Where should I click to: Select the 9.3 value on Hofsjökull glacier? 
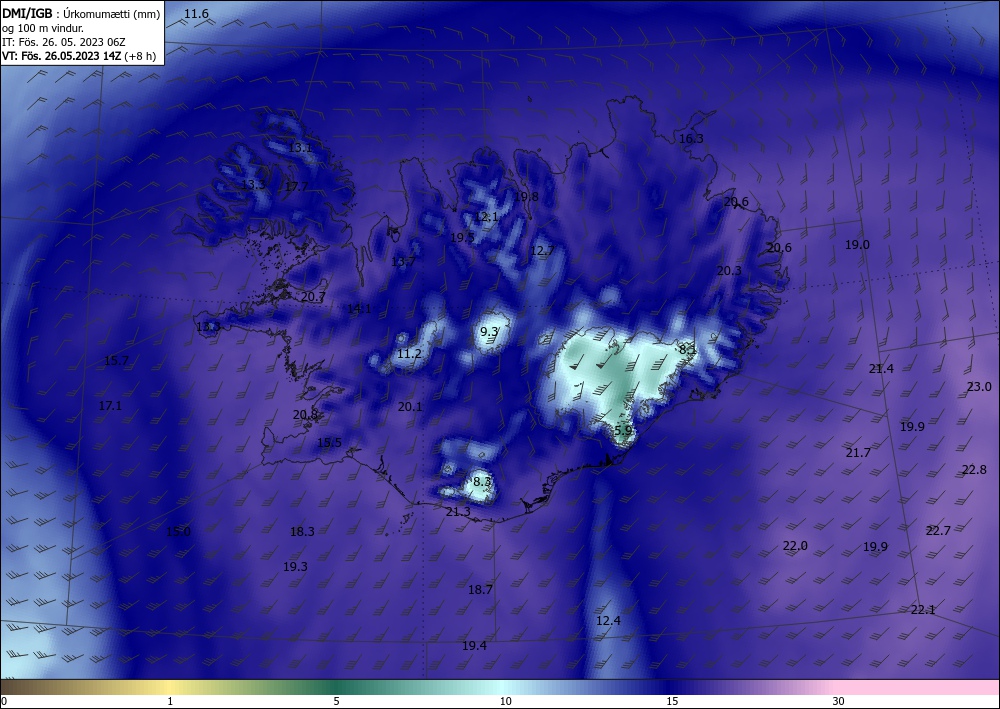coord(489,332)
